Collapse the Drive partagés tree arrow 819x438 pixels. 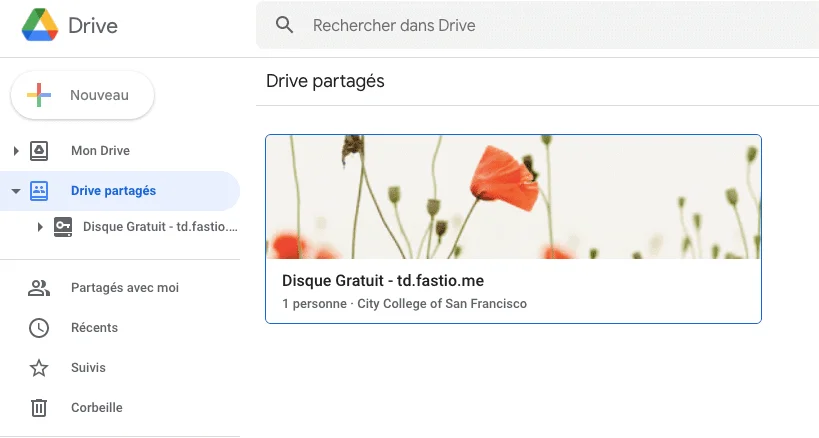click(16, 191)
